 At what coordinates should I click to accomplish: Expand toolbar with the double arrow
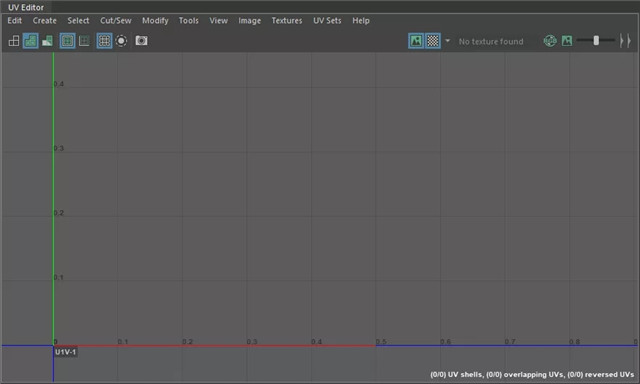pos(625,41)
